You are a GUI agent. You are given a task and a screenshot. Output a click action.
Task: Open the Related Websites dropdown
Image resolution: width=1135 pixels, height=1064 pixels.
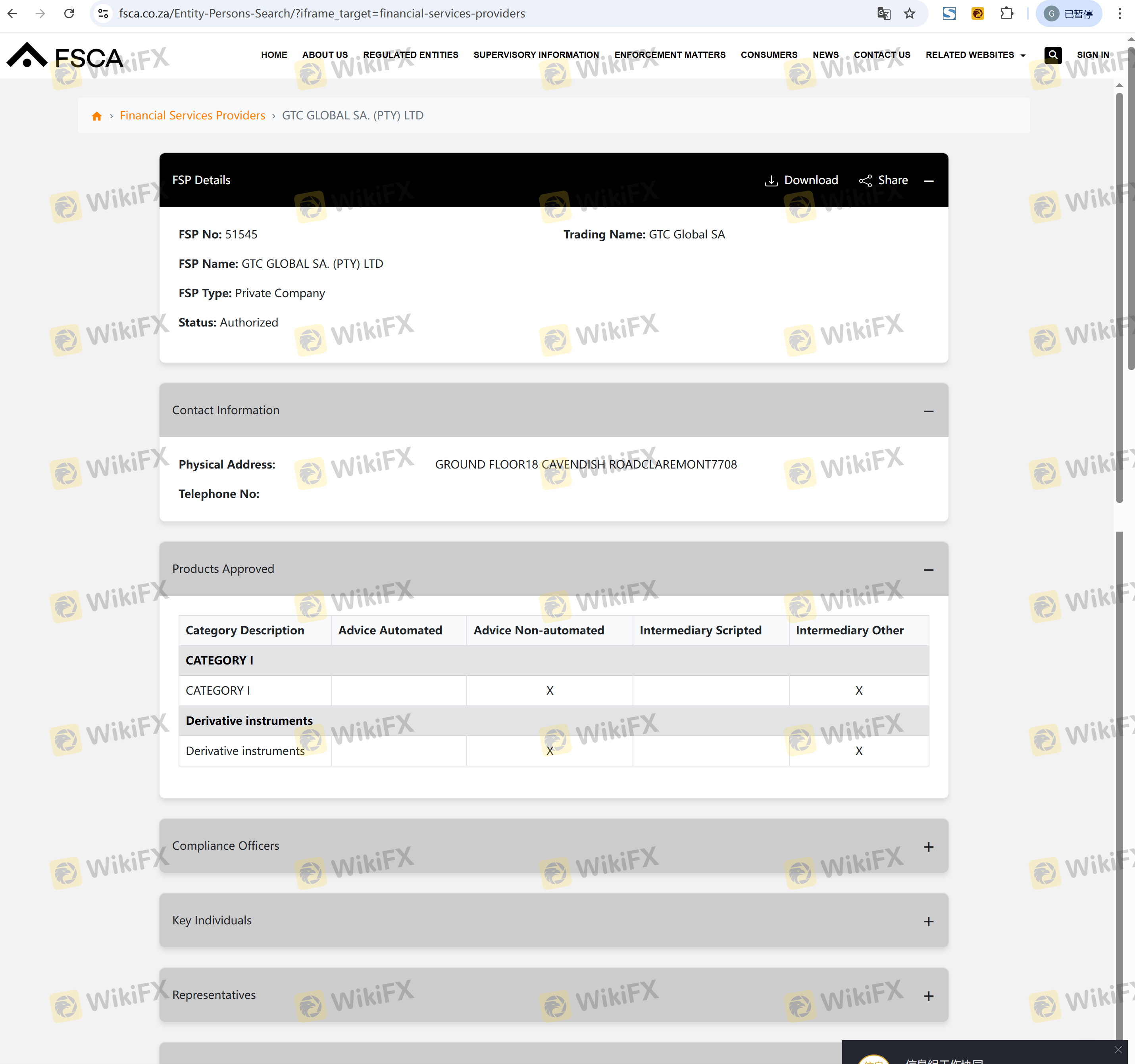point(975,55)
